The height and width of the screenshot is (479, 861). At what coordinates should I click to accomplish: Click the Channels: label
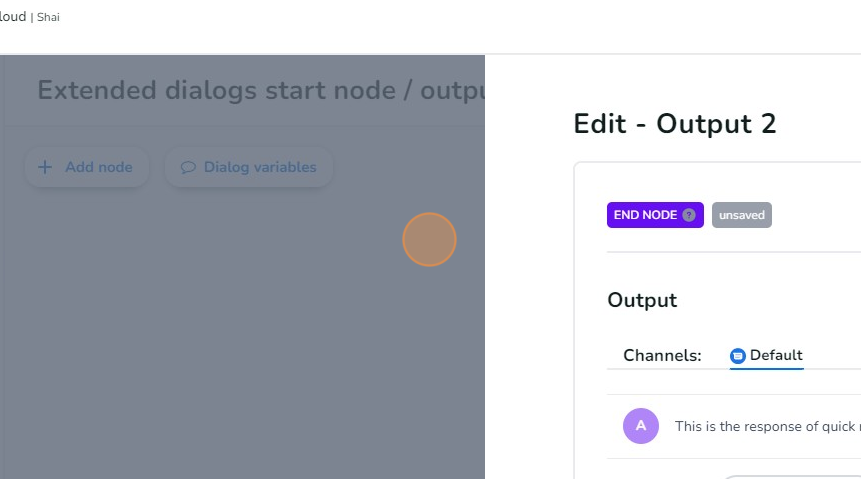(662, 355)
